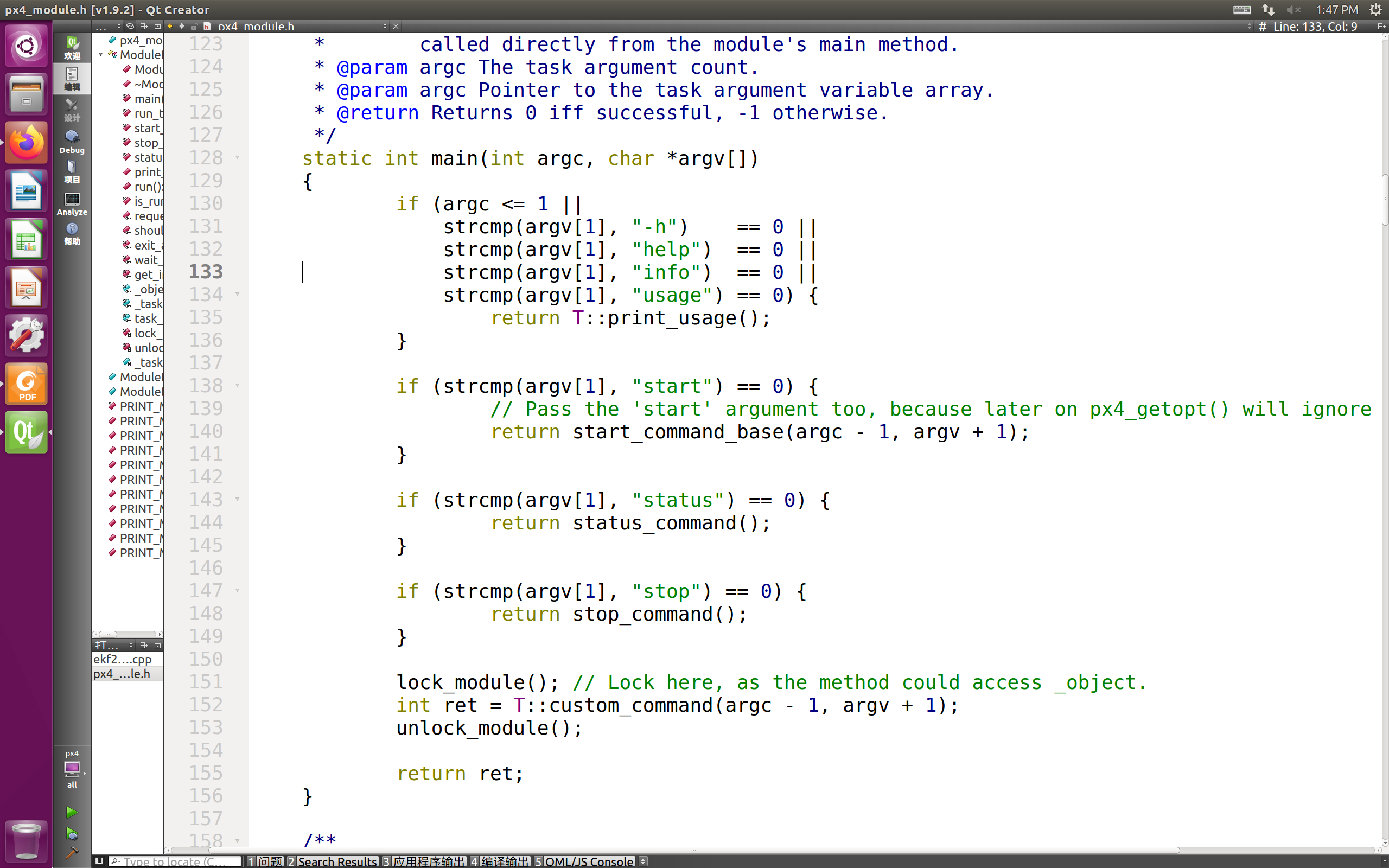The image size is (1389, 868).
Task: Open the px4 kit selector monitor icon
Action: pyautogui.click(x=72, y=769)
